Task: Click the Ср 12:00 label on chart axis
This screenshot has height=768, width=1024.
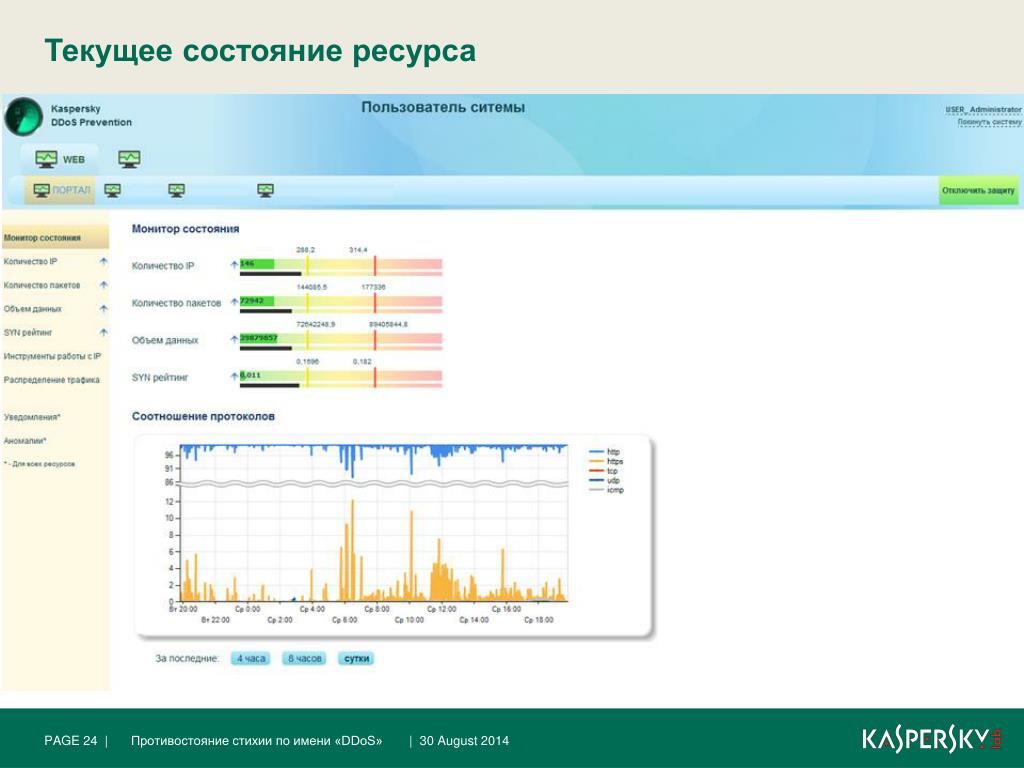Action: (x=442, y=609)
